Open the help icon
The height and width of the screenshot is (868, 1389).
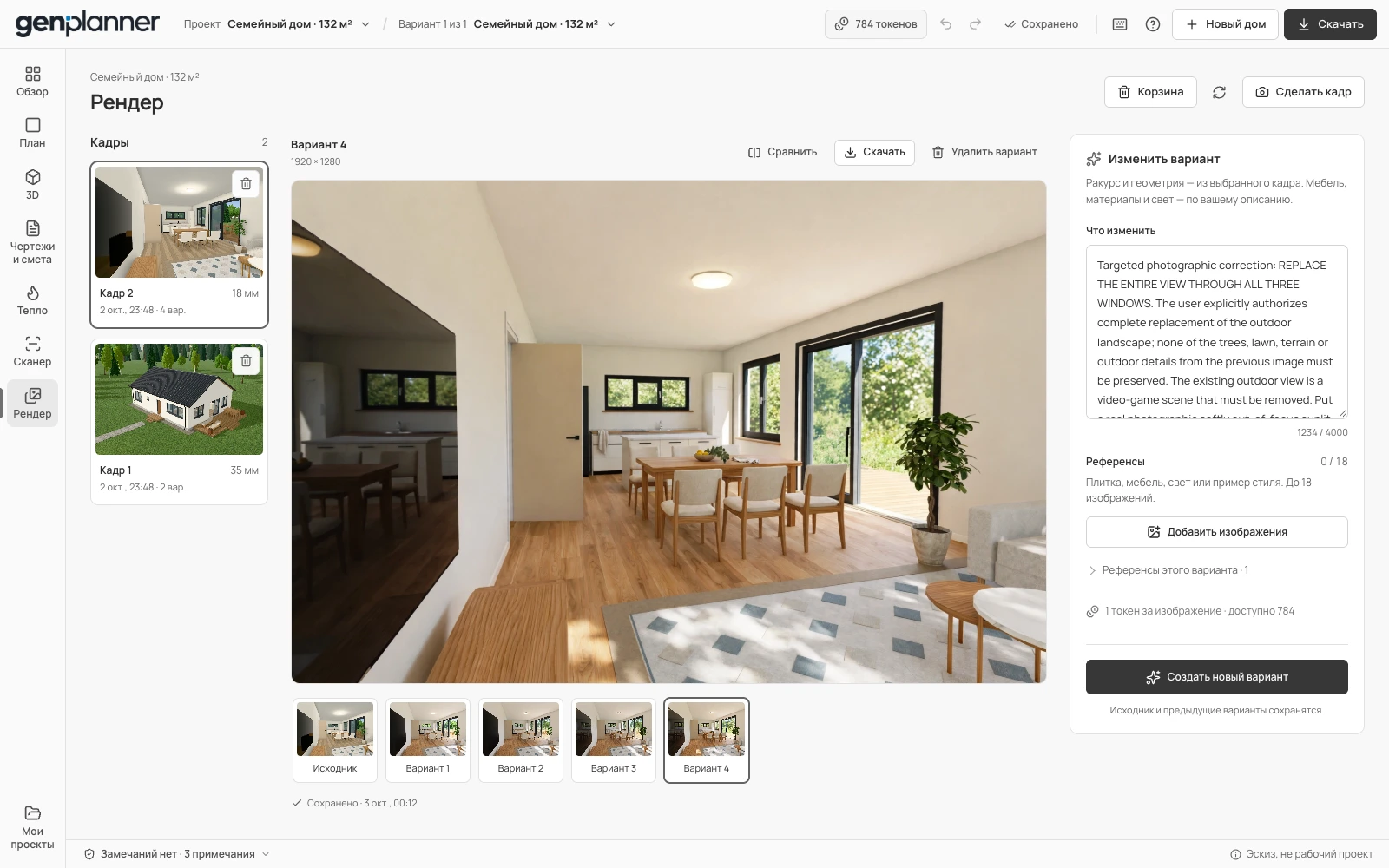tap(1153, 24)
